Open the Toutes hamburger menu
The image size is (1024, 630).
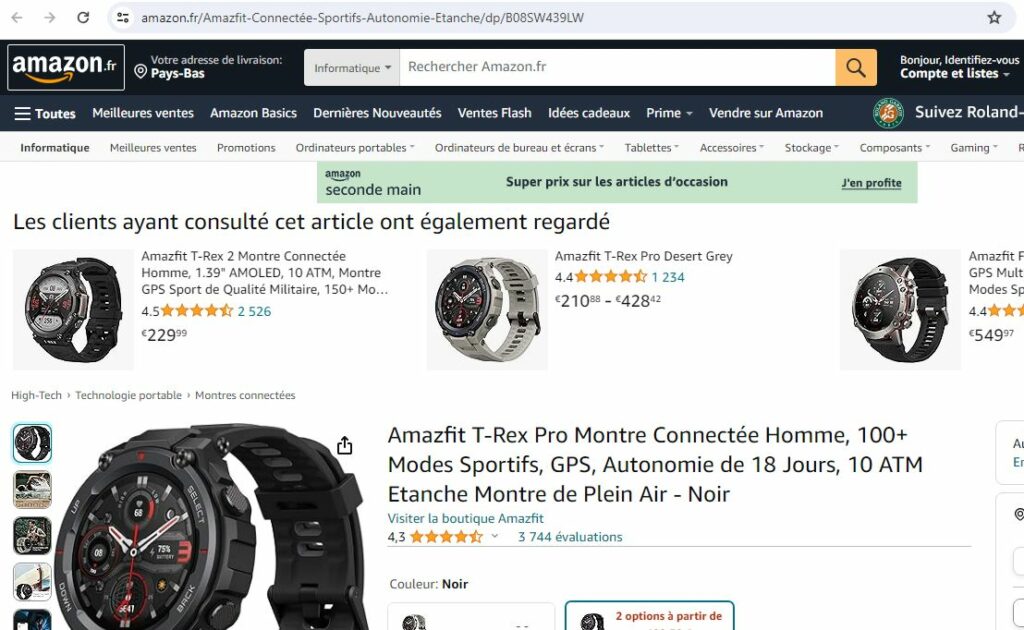[x=45, y=113]
